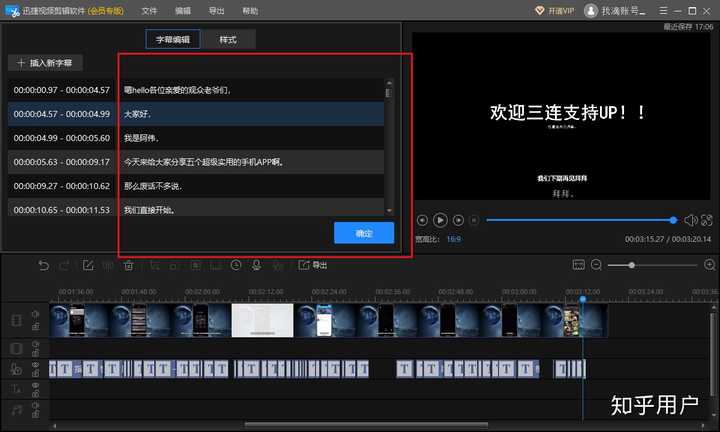Click timestamp 00:00:00.97 - 00:00:04.57
720x432 pixels.
(62, 90)
